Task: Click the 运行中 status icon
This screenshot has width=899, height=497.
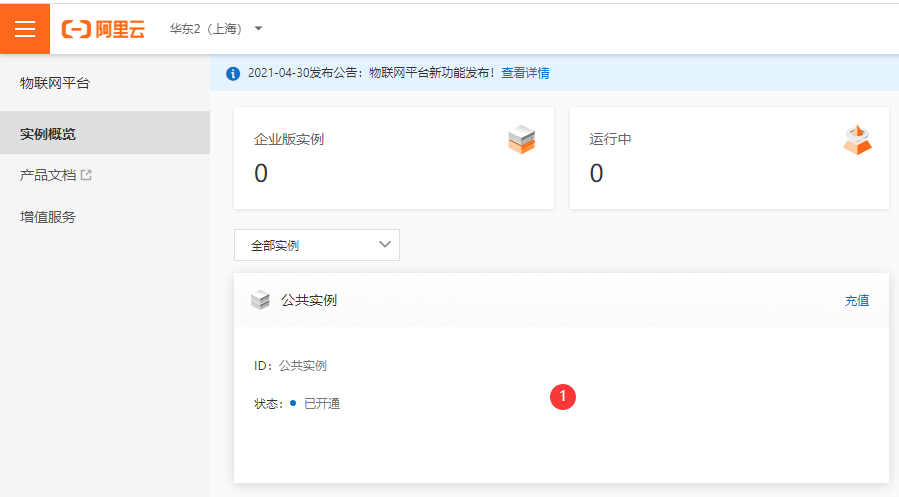Action: [857, 140]
